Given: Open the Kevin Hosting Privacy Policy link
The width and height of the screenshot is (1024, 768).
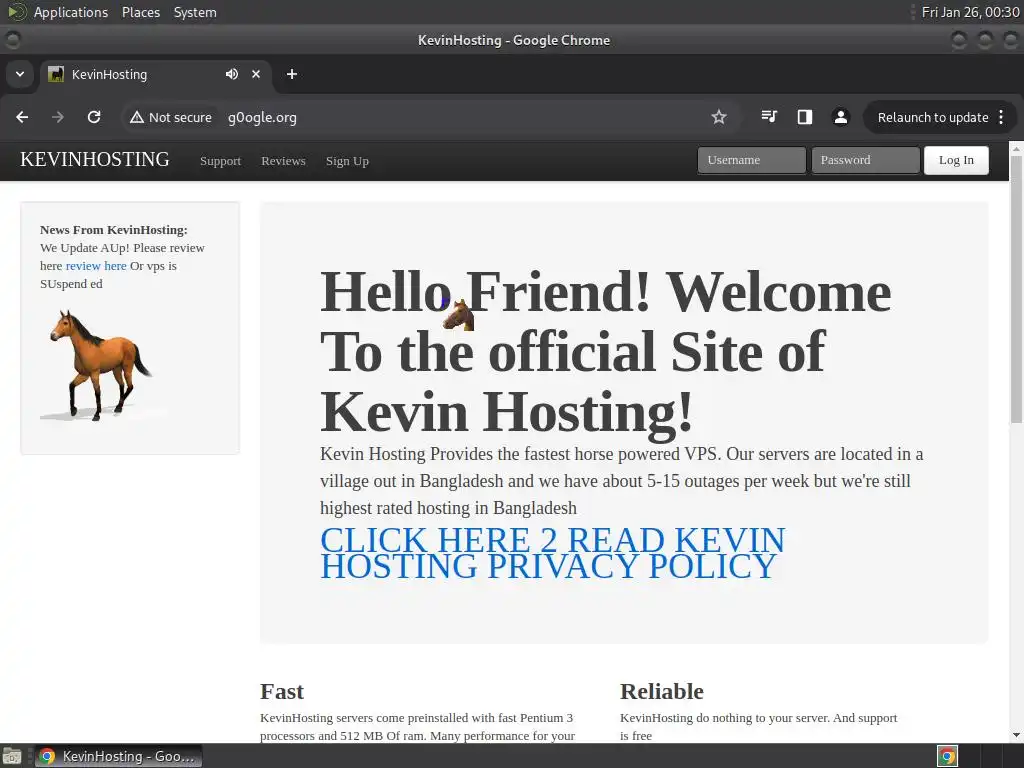Looking at the screenshot, I should [552, 553].
